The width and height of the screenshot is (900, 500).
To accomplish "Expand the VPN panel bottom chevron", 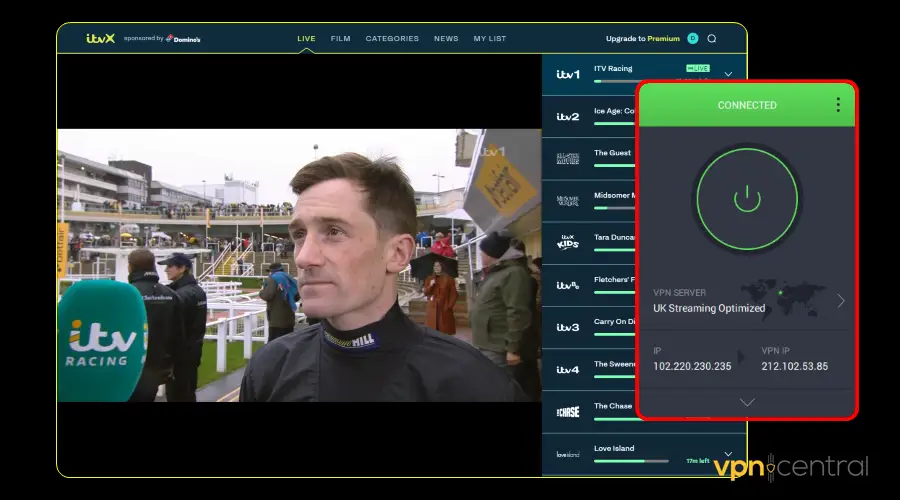I will click(x=747, y=402).
